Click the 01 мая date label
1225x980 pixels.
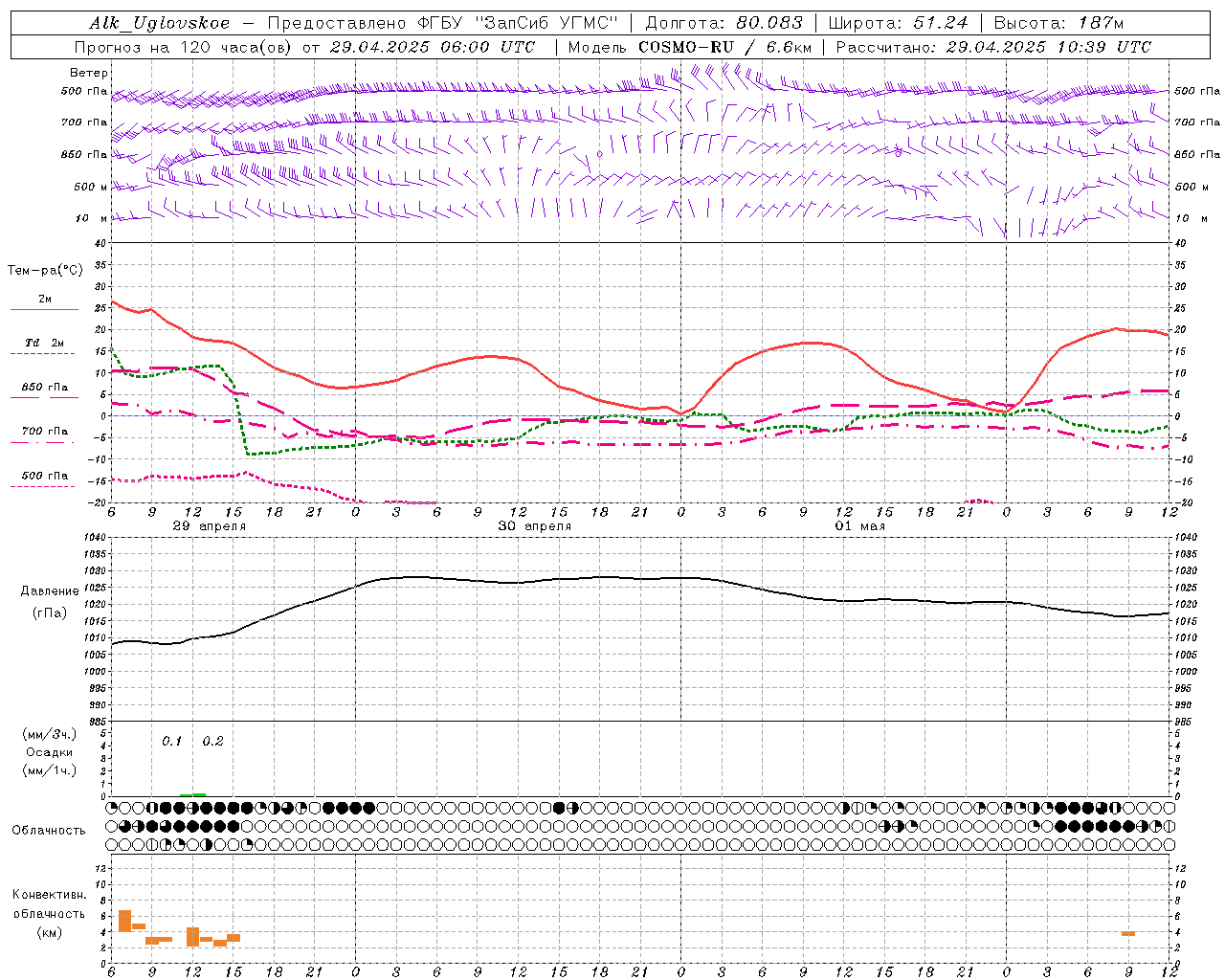[859, 526]
